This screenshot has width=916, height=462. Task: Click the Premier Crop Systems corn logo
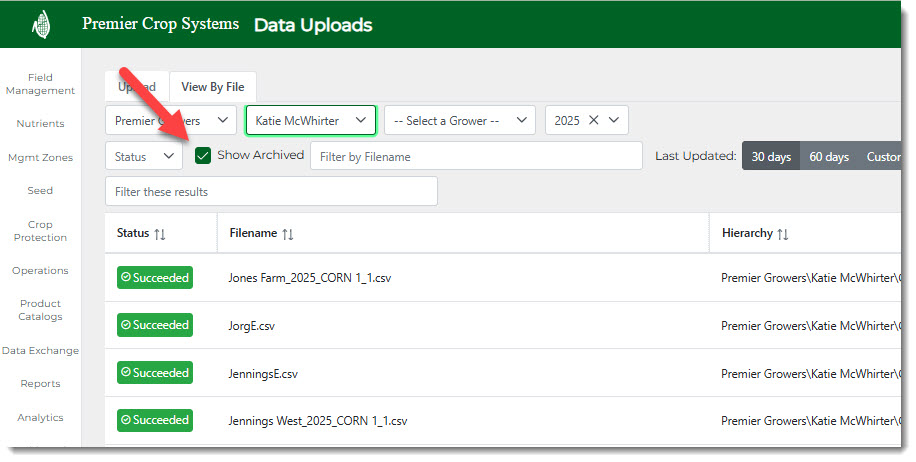(41, 25)
